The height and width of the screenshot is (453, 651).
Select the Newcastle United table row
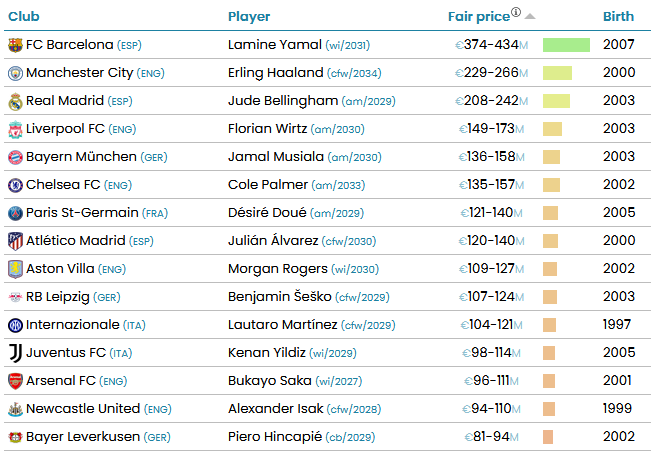tap(328, 409)
